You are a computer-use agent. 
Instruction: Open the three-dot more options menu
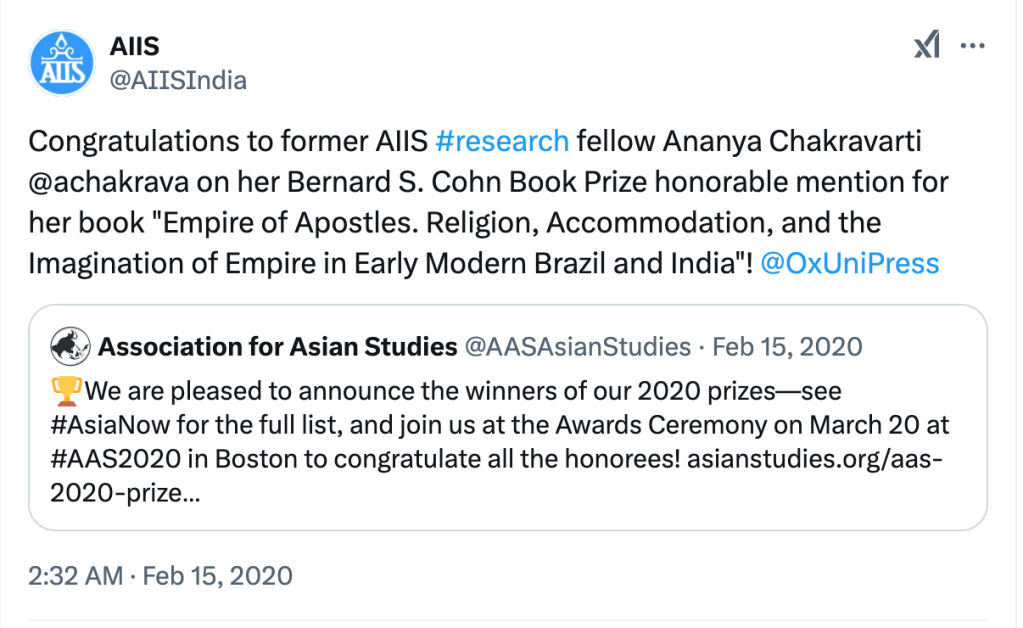pos(975,46)
